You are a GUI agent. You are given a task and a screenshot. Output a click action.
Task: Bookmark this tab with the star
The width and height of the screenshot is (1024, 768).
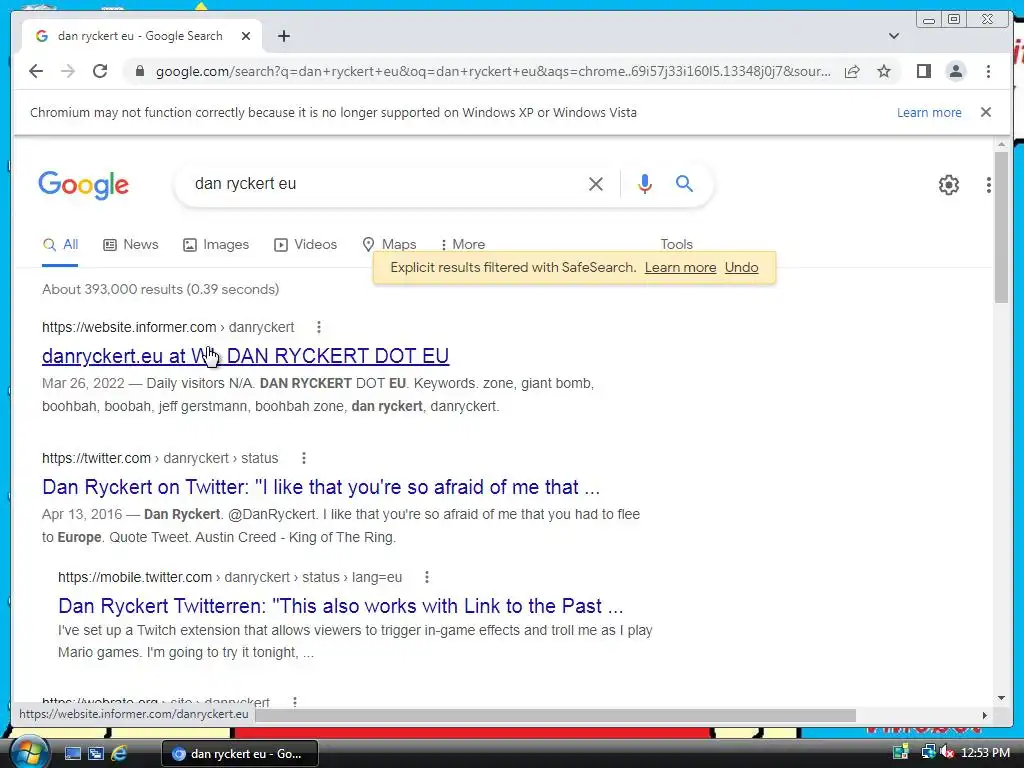(x=884, y=71)
